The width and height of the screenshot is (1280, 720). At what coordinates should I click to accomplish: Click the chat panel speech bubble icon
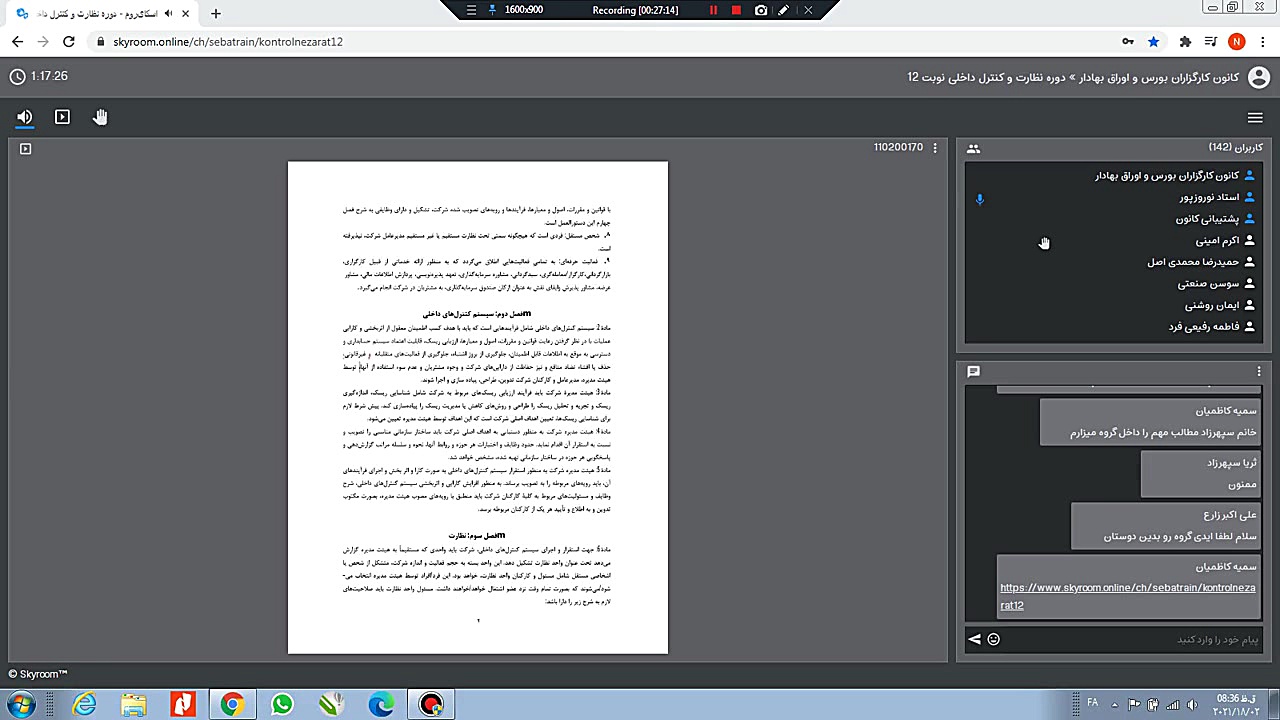coord(973,372)
